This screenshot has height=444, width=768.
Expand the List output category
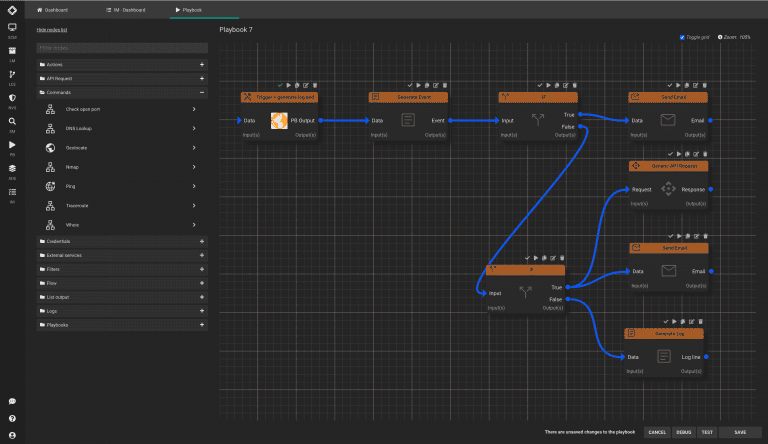[x=122, y=297]
